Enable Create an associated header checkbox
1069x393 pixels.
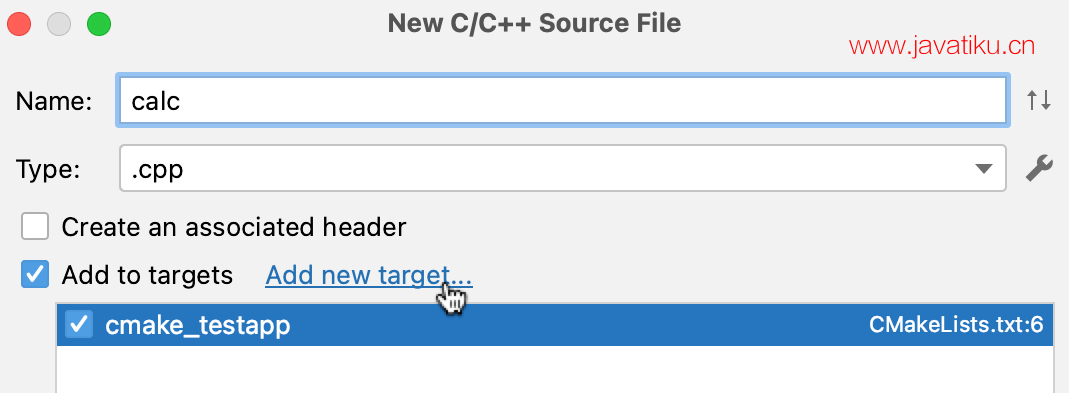pyautogui.click(x=35, y=227)
